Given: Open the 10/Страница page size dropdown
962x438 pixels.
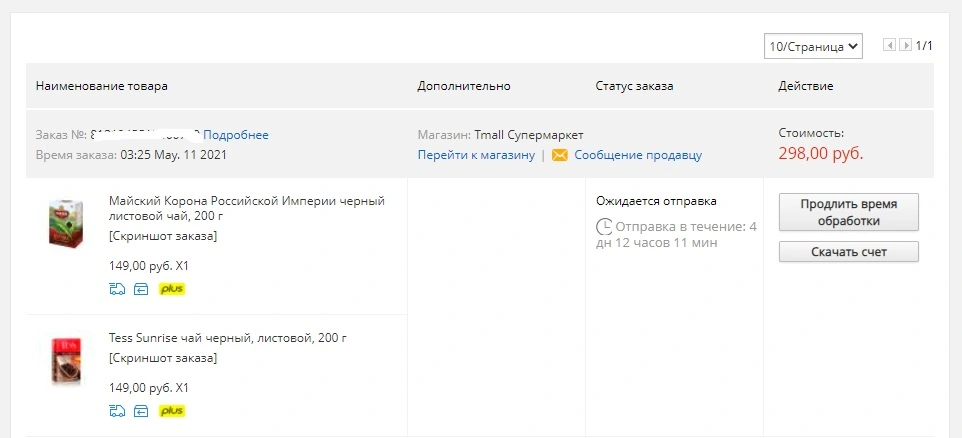Looking at the screenshot, I should tap(813, 46).
